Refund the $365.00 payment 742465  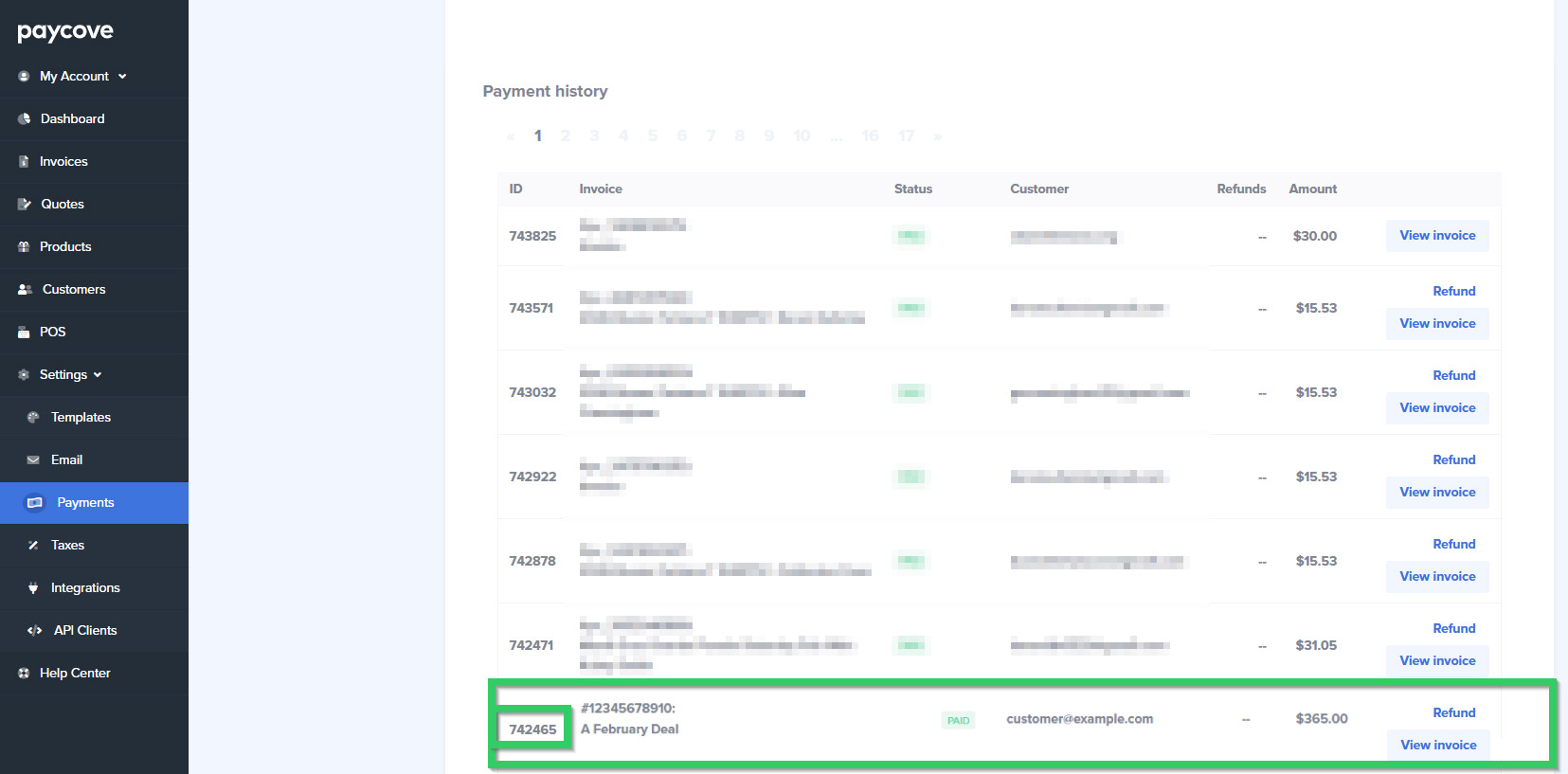1453,713
